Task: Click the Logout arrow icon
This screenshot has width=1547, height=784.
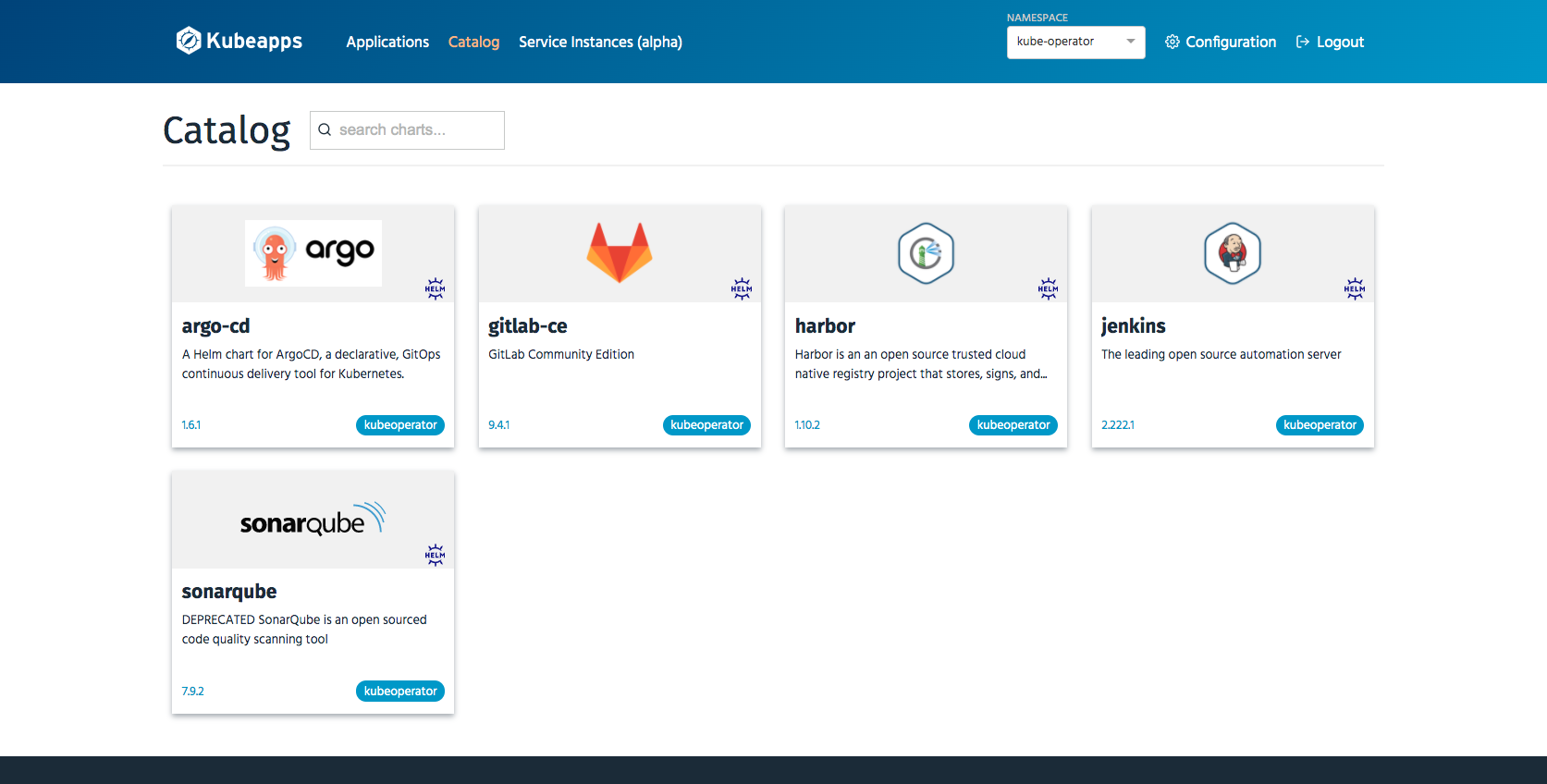Action: coord(1303,42)
